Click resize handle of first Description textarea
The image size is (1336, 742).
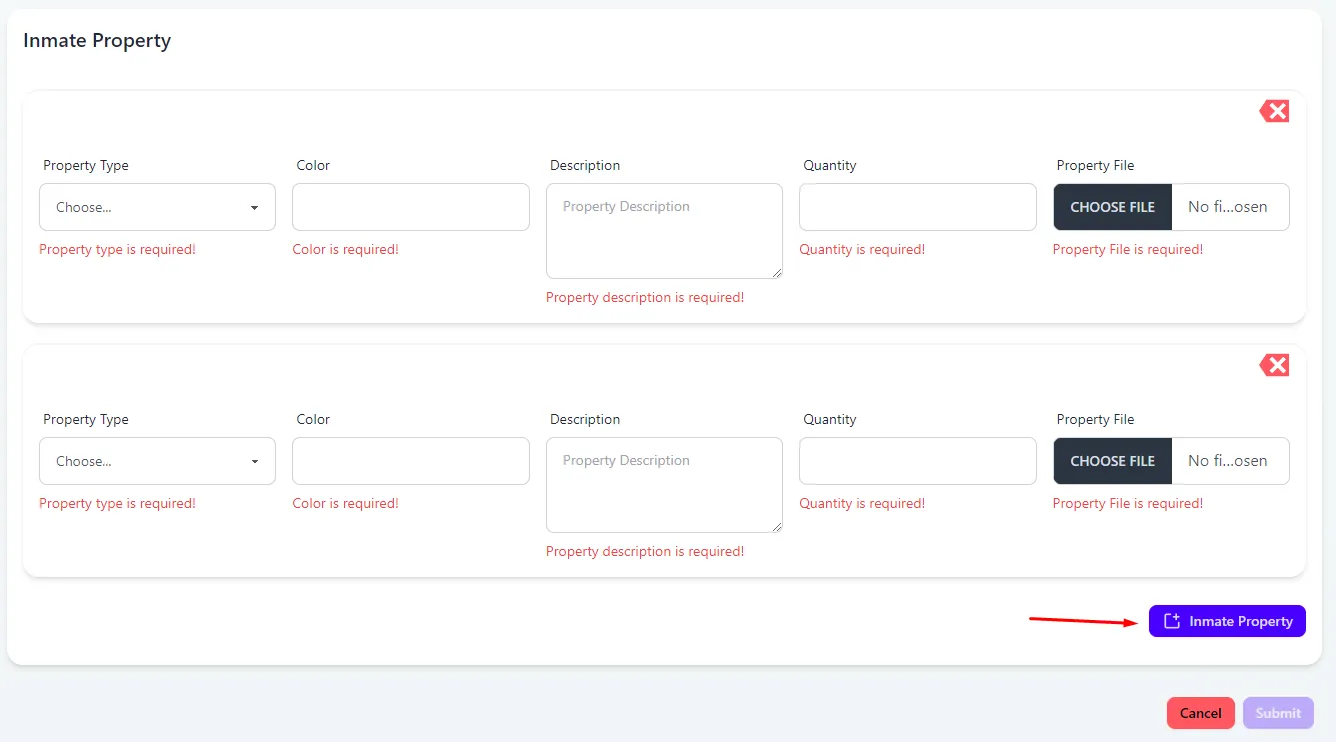(x=776, y=272)
